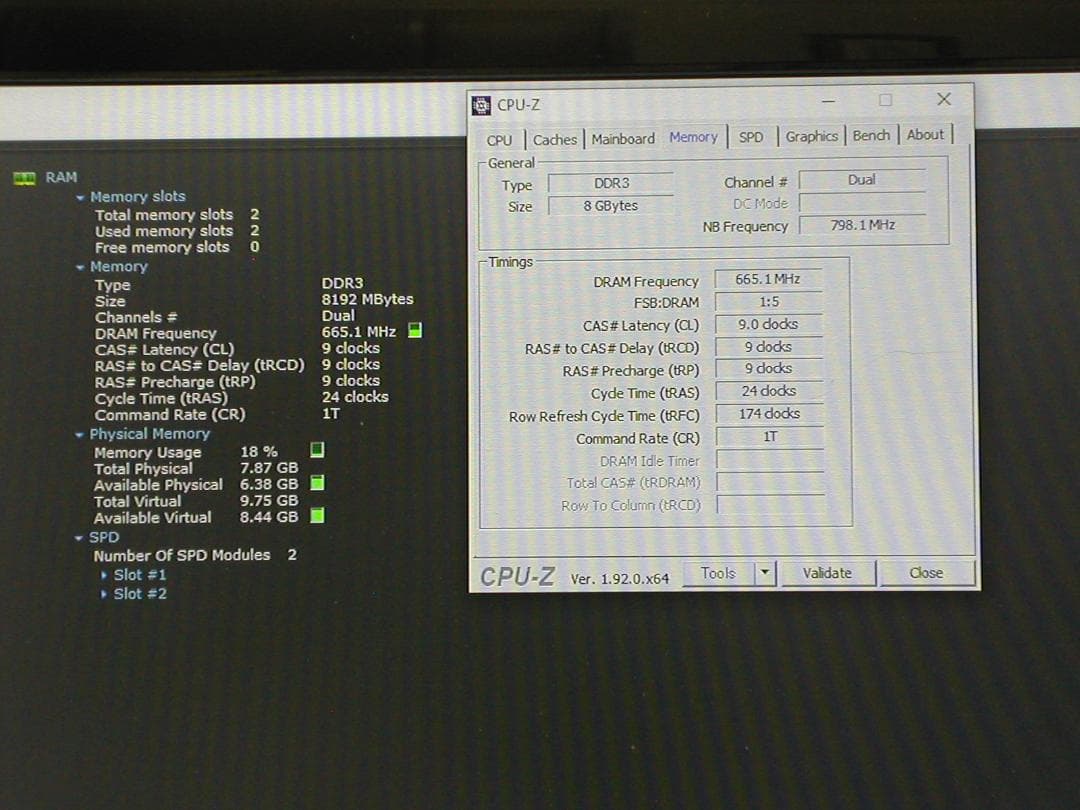Click the Cycle Time (tRAS) field 24 clocks
This screenshot has height=810, width=1080.
[x=769, y=391]
